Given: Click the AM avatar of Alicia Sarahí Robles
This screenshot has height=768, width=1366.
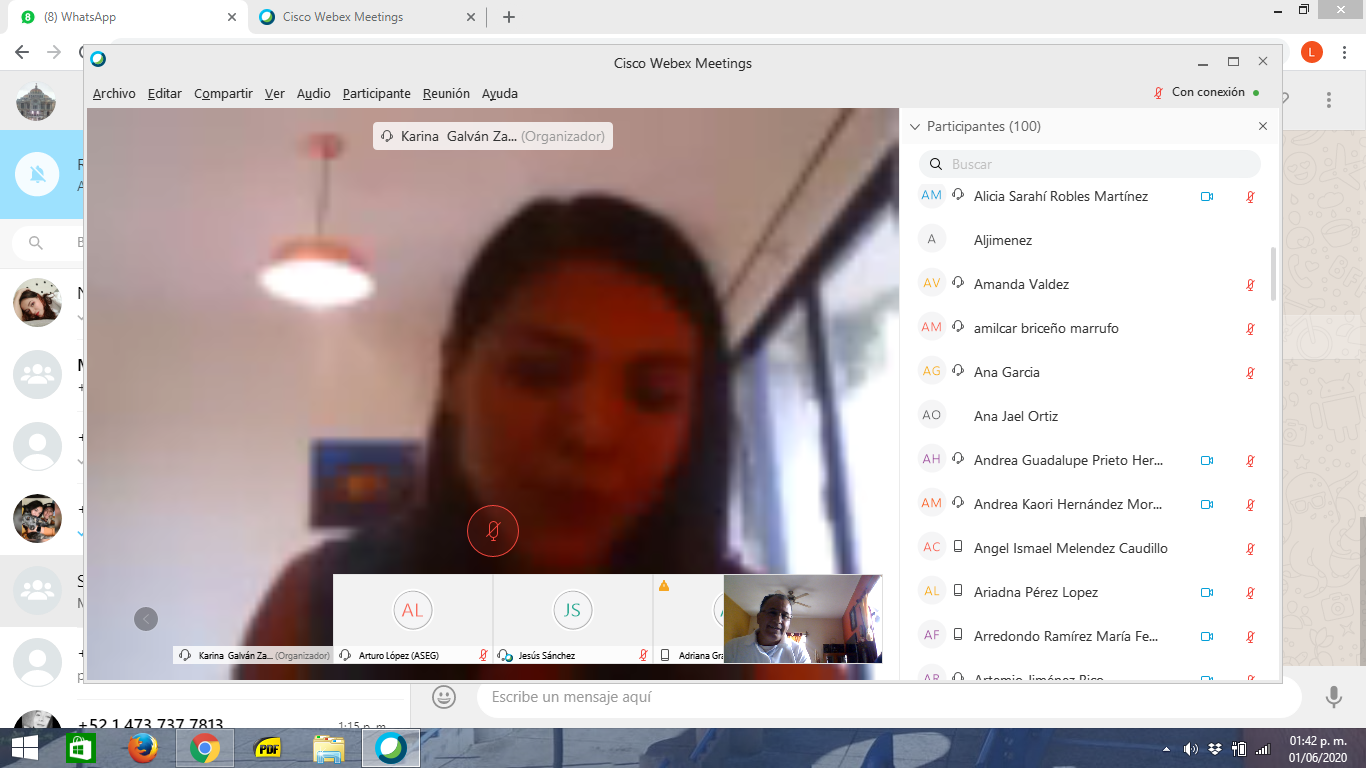Looking at the screenshot, I should pyautogui.click(x=932, y=195).
